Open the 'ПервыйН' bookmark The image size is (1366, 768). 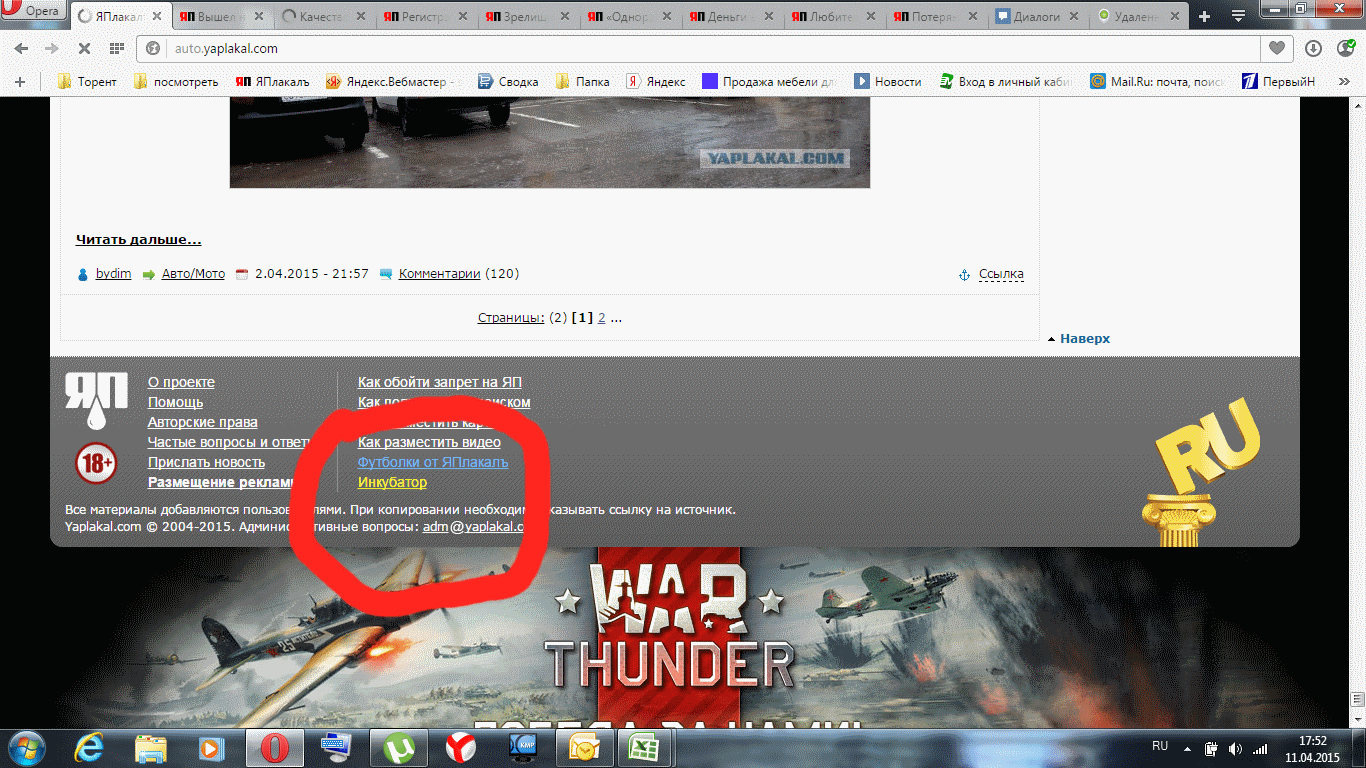click(1278, 82)
